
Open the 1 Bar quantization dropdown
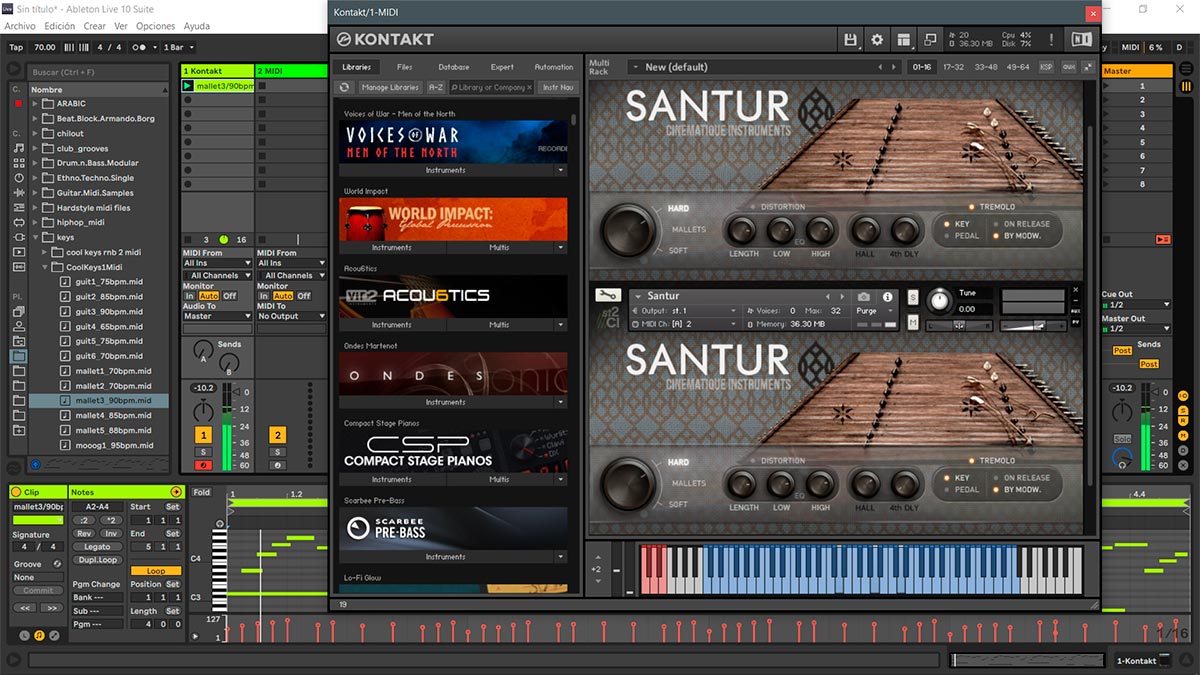177,47
